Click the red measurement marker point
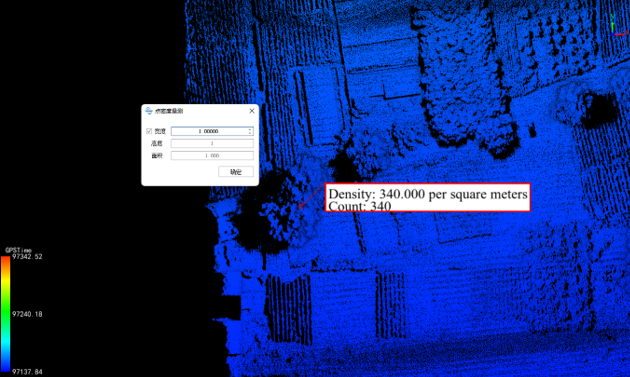630x377 pixels. point(301,206)
